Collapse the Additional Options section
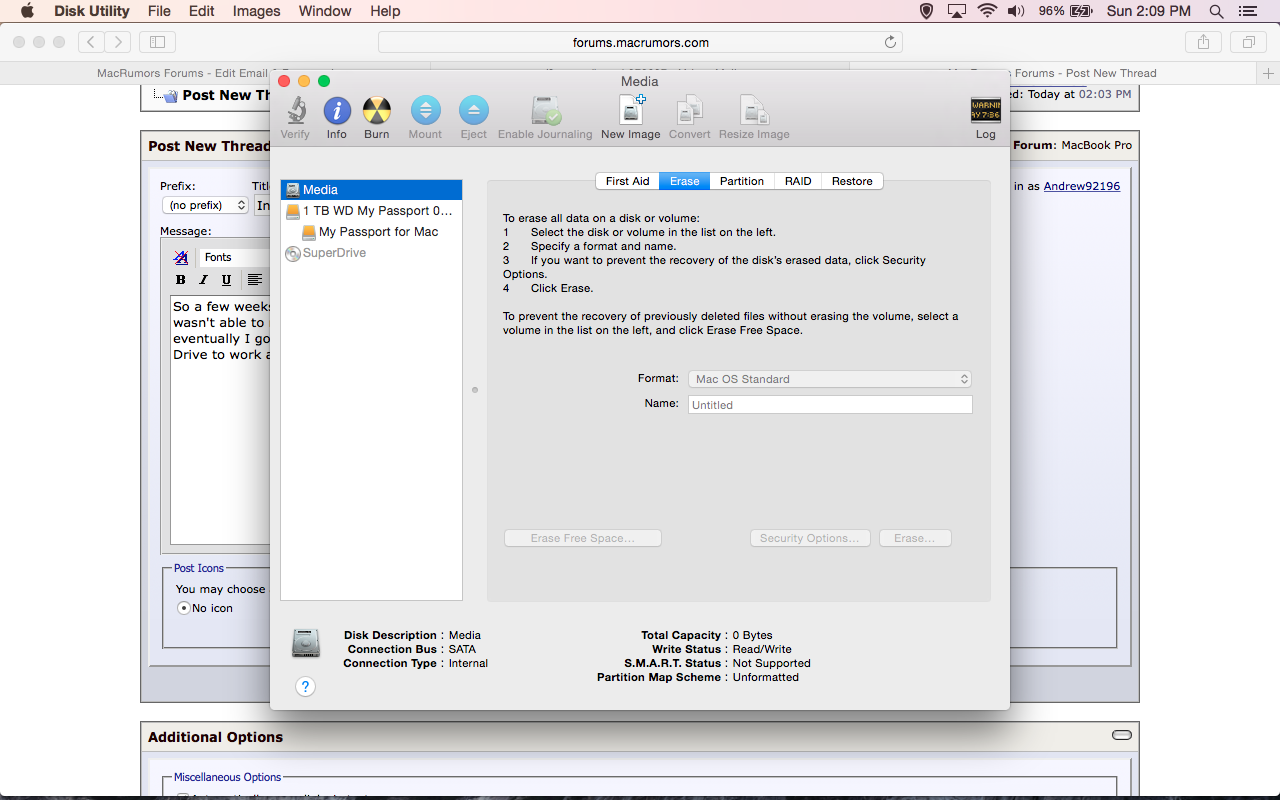 click(1122, 735)
